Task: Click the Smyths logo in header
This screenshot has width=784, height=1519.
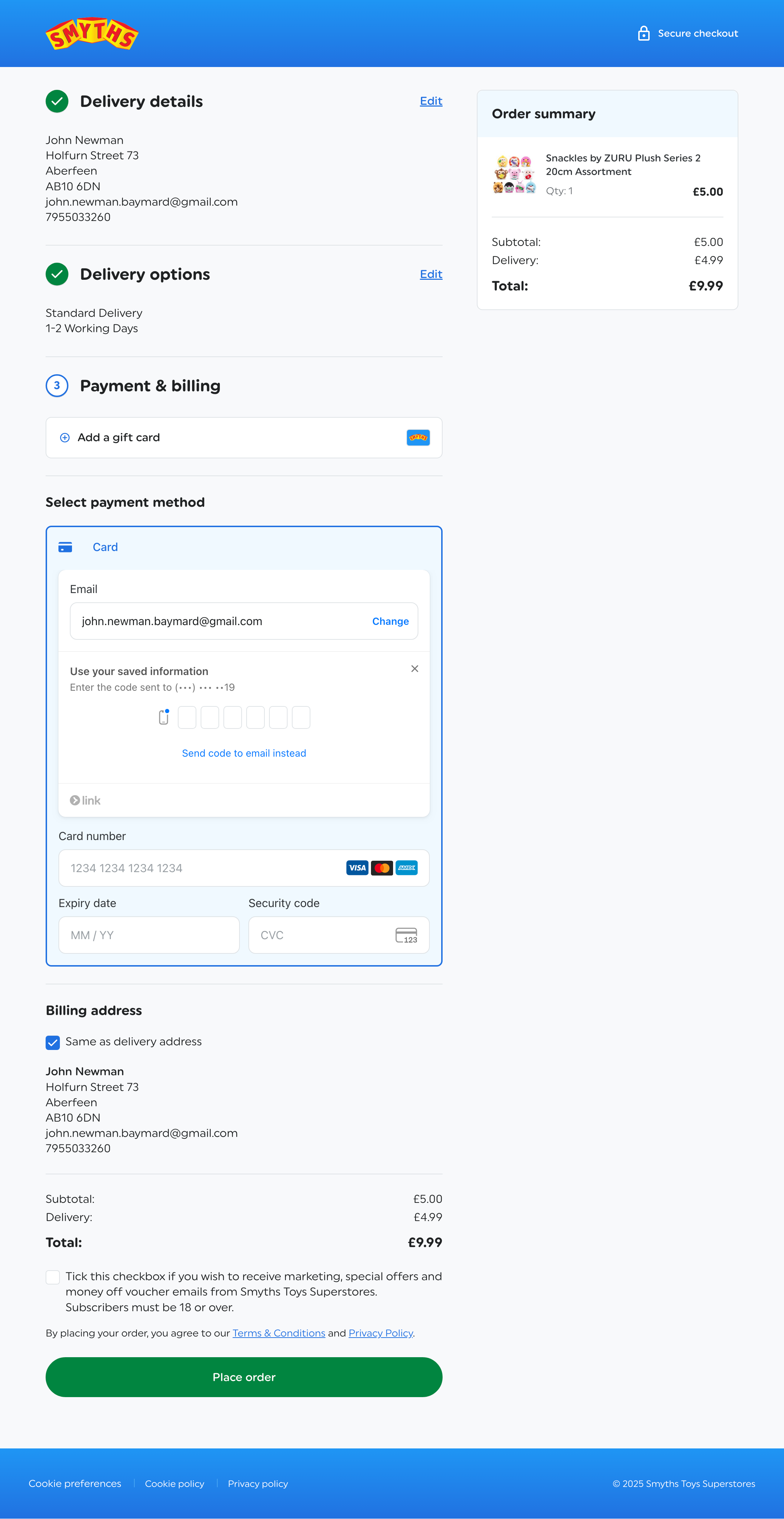Action: 92,34
